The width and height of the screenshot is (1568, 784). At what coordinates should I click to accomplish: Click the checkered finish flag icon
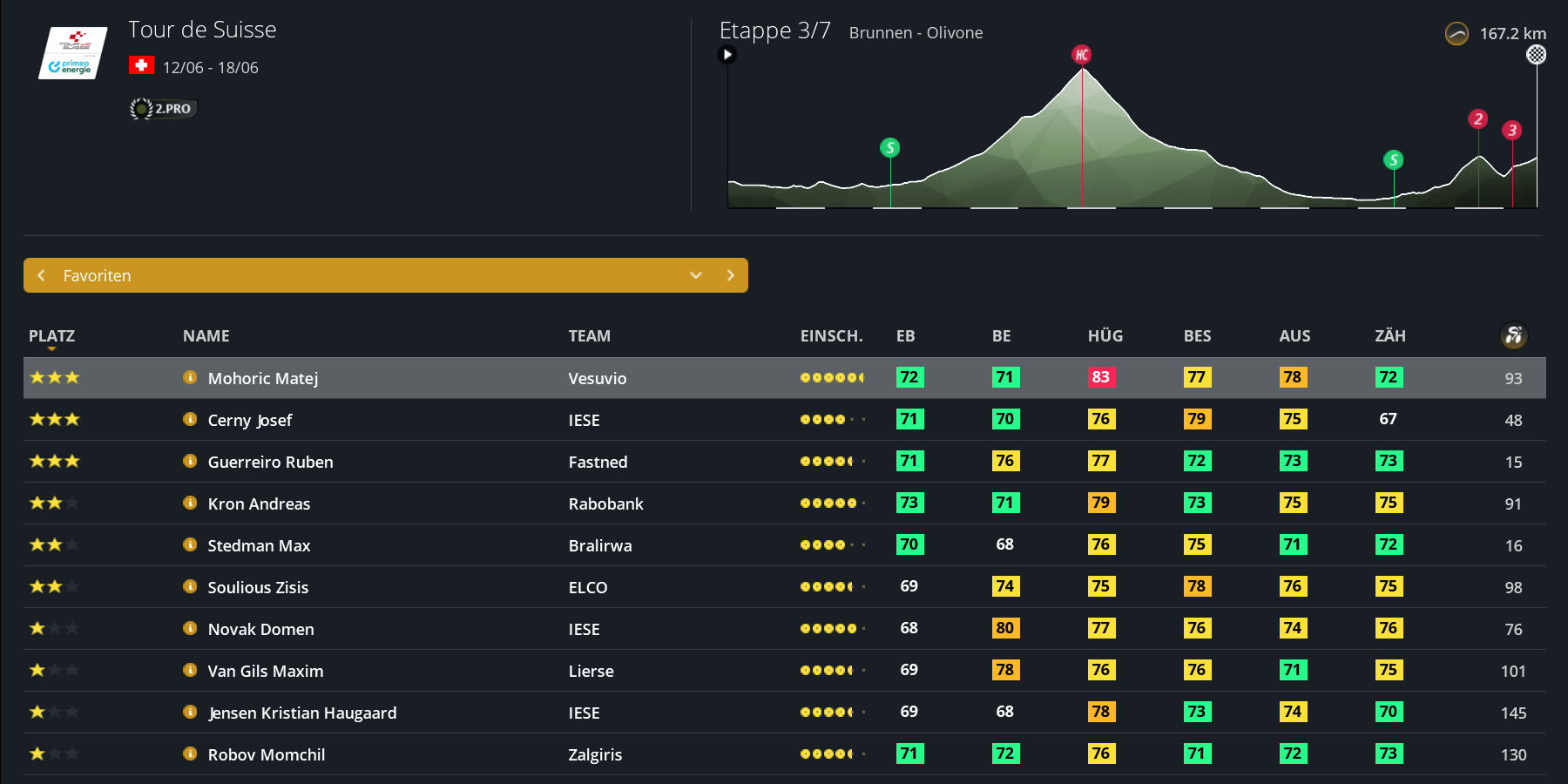pos(1536,55)
